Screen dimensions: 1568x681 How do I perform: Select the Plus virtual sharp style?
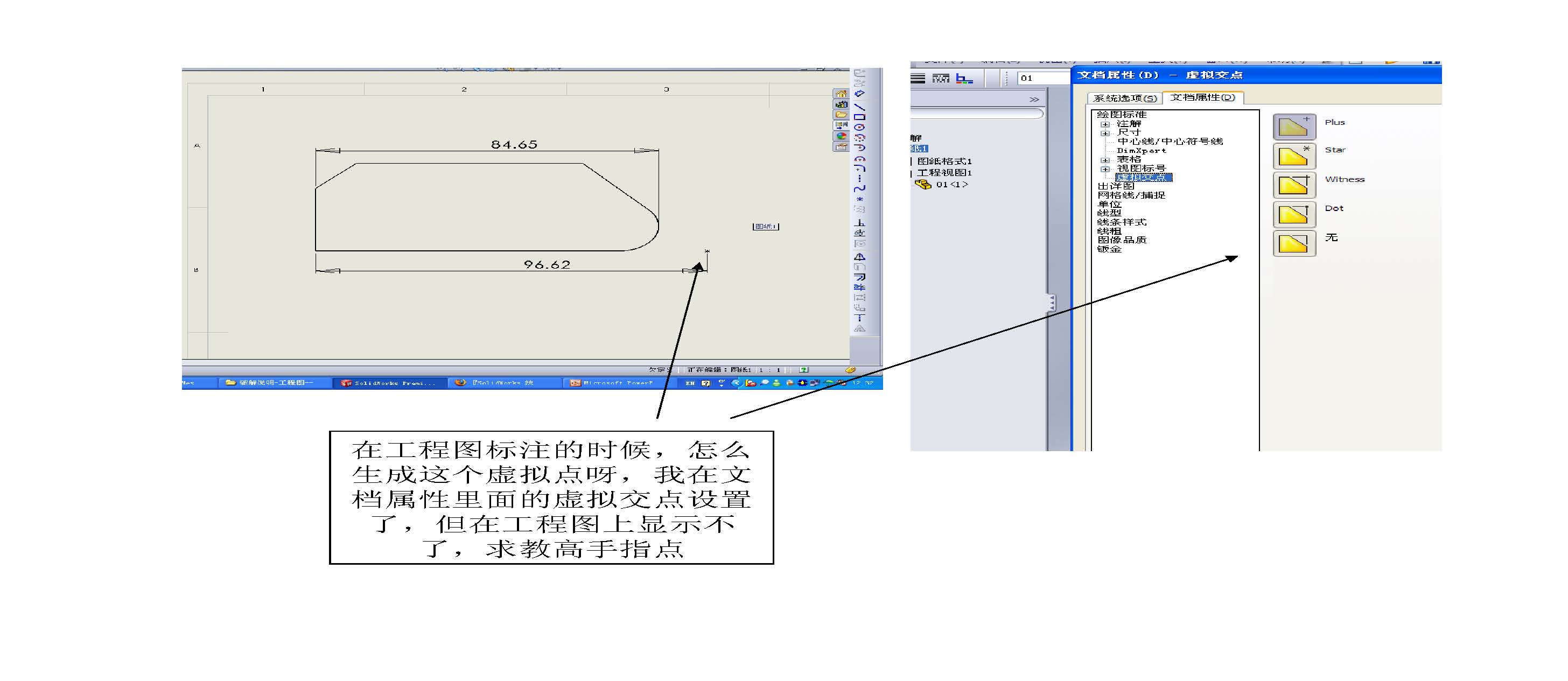click(x=1293, y=127)
